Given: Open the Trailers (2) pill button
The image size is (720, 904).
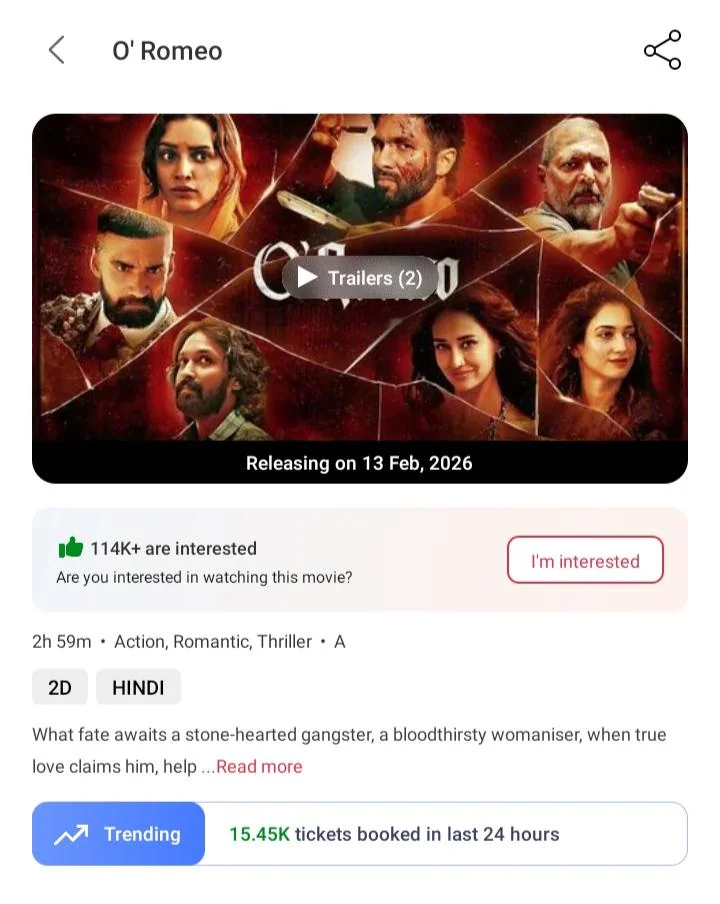Looking at the screenshot, I should click(360, 278).
